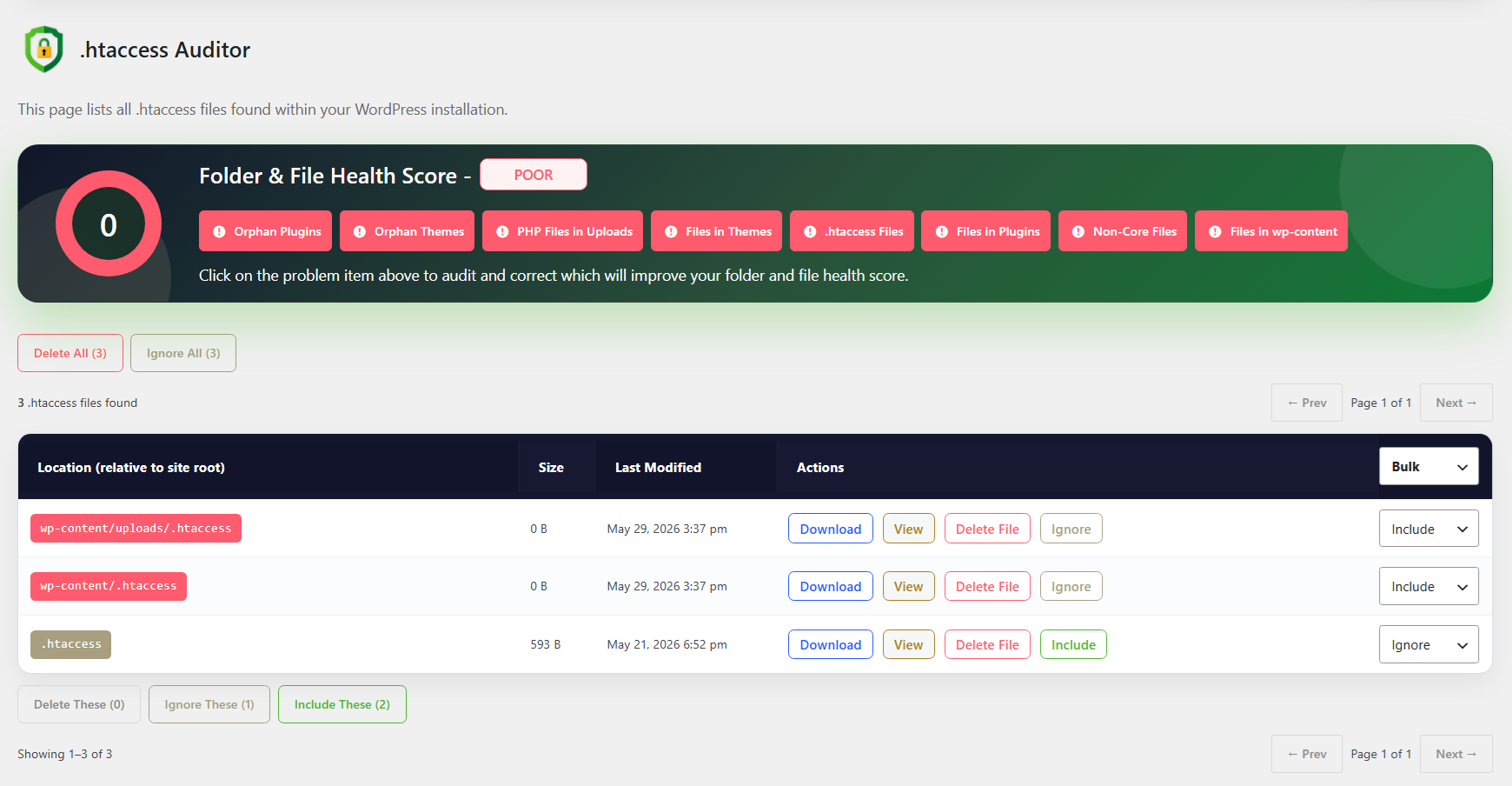Download wp-content/uploads/.htaccess file

831,529
